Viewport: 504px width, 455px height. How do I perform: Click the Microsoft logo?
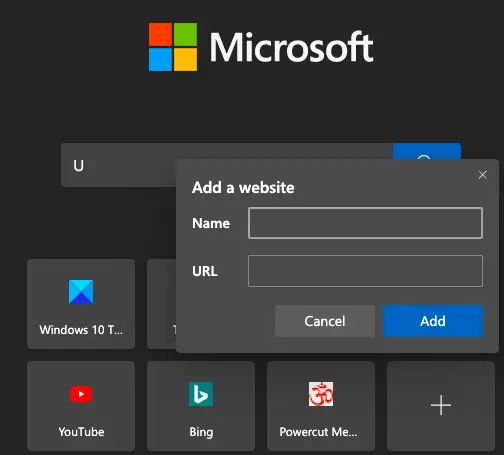[261, 47]
